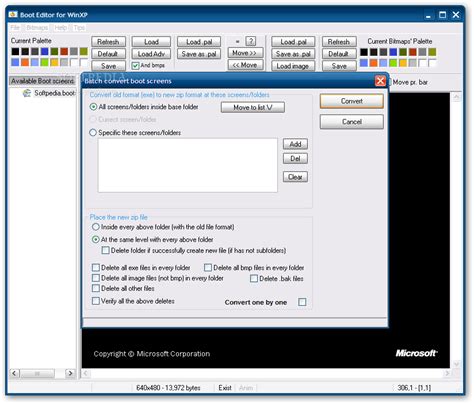Click preview pane vertical scrollbar up arrow
The width and height of the screenshot is (474, 404).
pos(456,97)
